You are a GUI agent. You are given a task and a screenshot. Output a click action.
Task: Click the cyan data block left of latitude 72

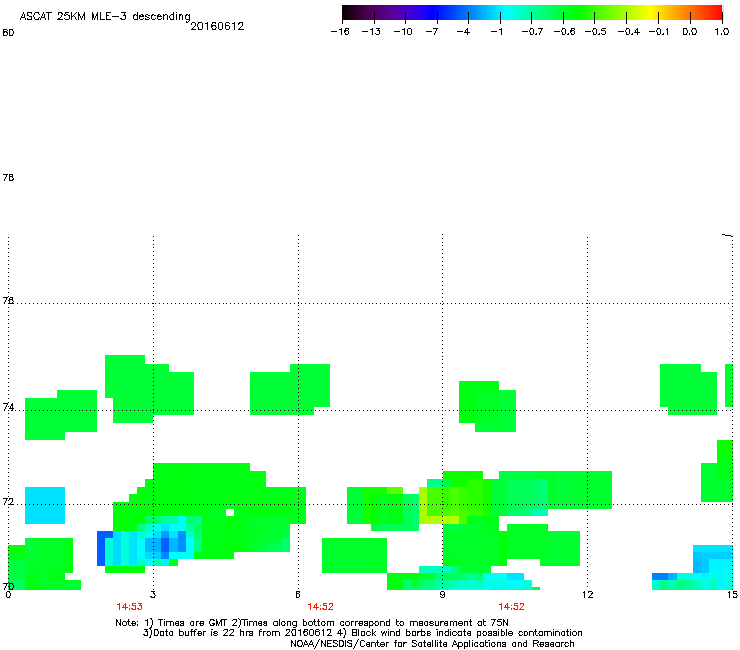[45, 505]
